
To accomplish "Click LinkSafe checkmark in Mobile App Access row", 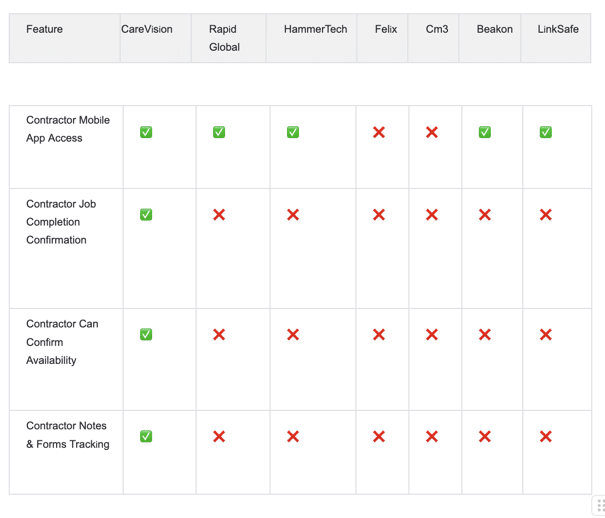I will 546,132.
